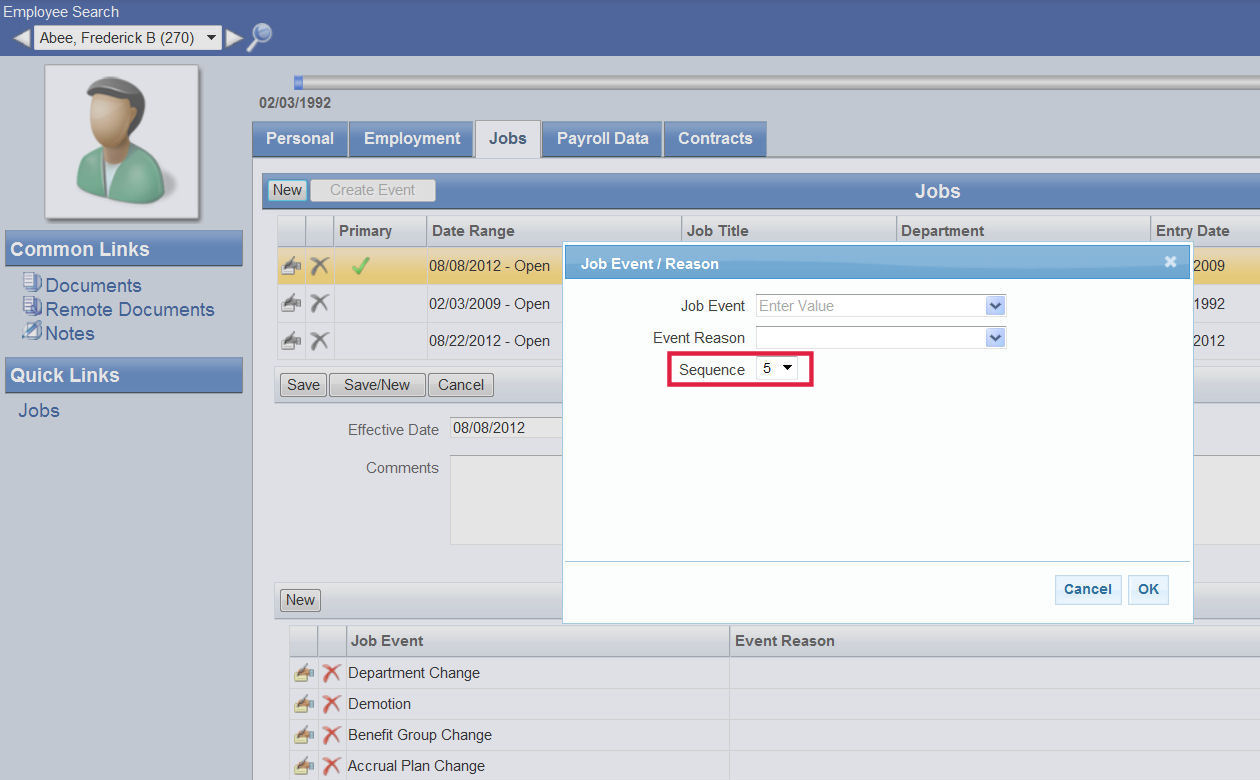Close the Job Event / Reason dialog
Image resolution: width=1260 pixels, height=780 pixels.
pos(1170,262)
